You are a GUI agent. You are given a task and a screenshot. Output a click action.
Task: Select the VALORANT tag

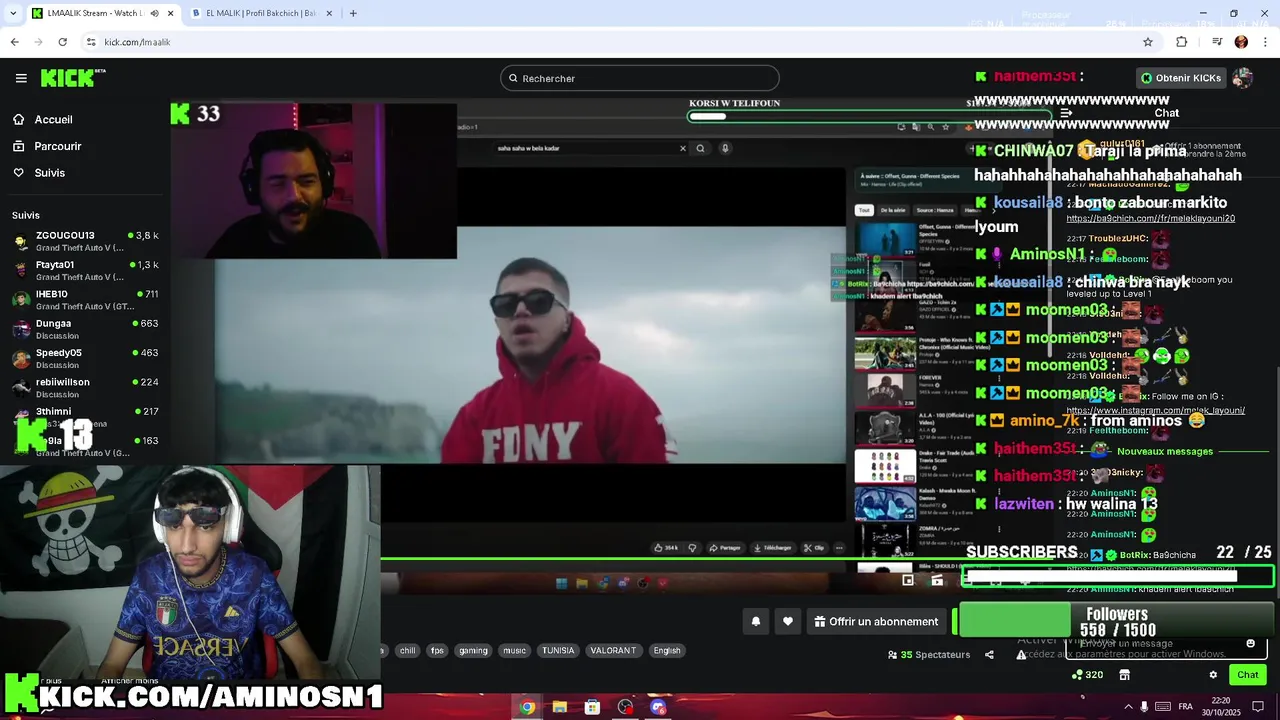tap(613, 650)
